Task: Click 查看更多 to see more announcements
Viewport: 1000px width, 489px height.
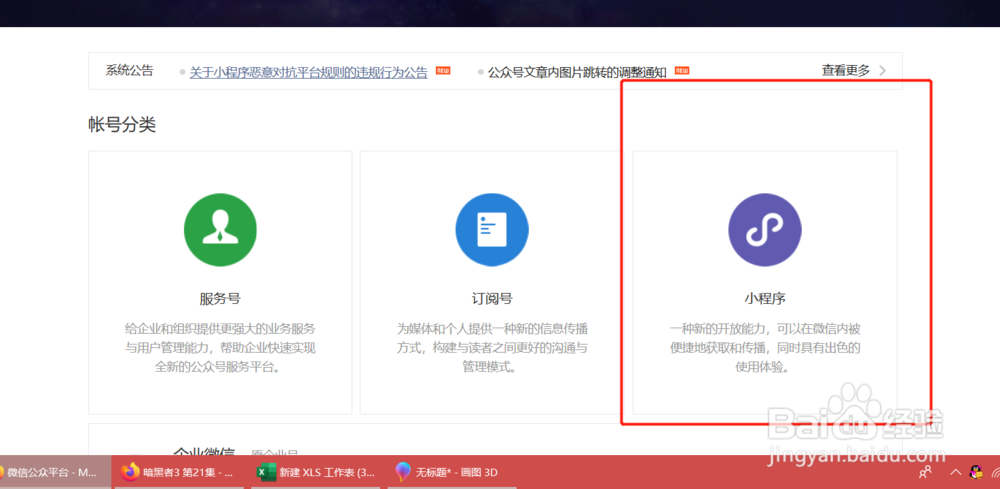Action: 846,71
